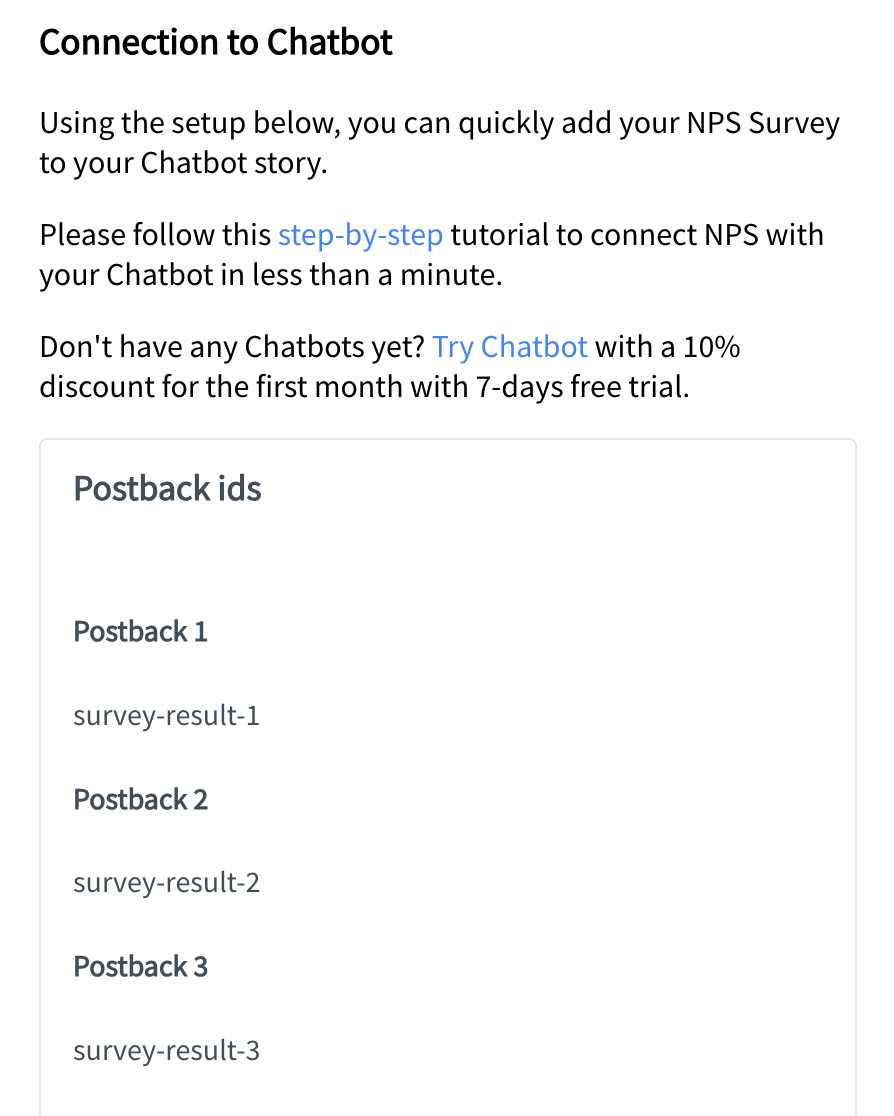Click 'your Chatbot in less than a minute' text
The width and height of the screenshot is (894, 1116).
(x=270, y=275)
